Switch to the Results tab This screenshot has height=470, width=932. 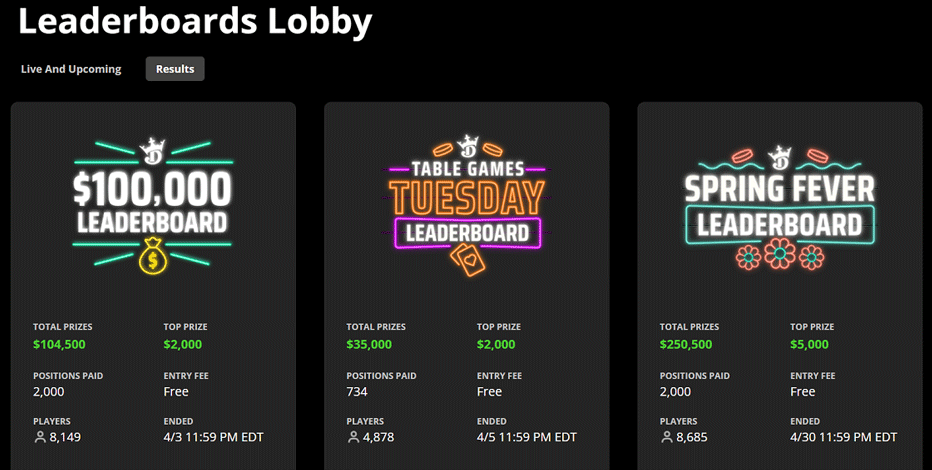point(175,69)
